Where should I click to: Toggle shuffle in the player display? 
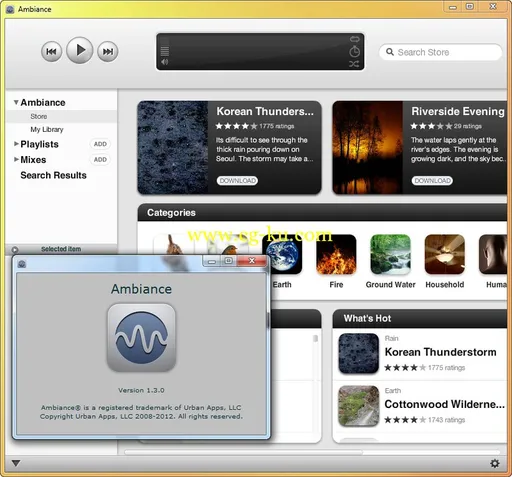point(354,64)
